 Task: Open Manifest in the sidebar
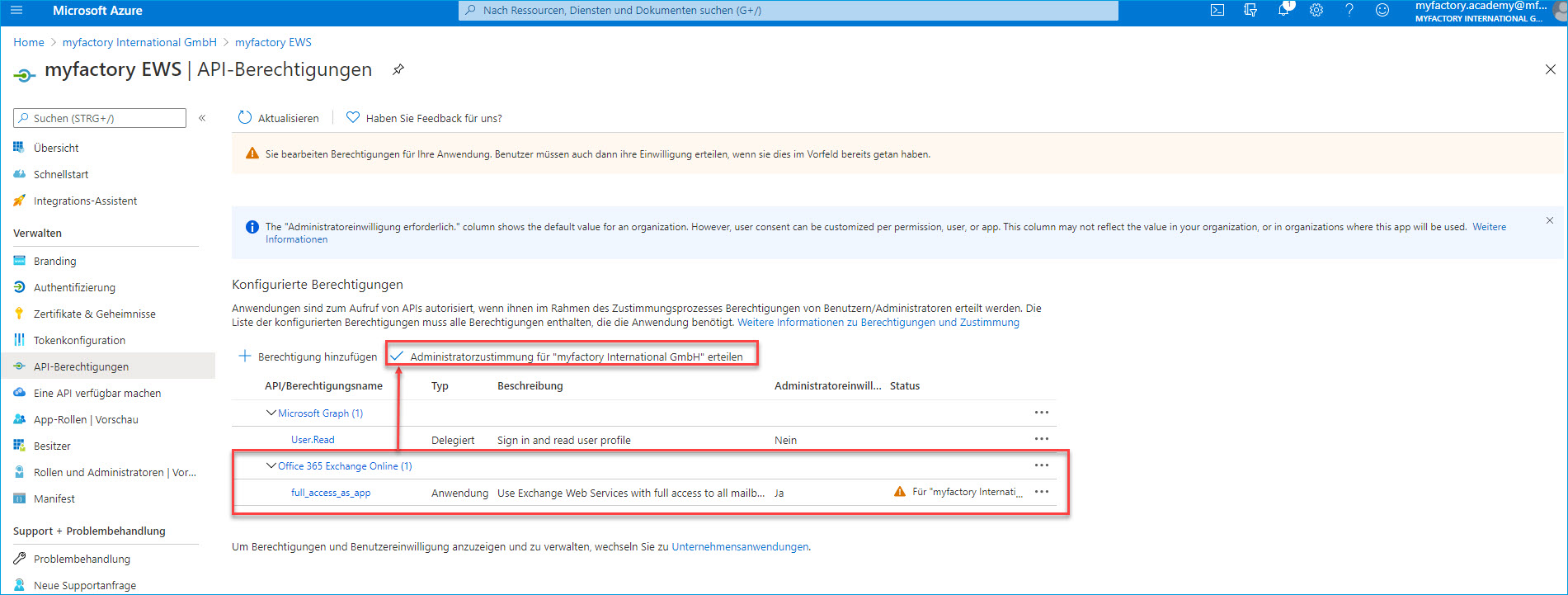(x=54, y=498)
